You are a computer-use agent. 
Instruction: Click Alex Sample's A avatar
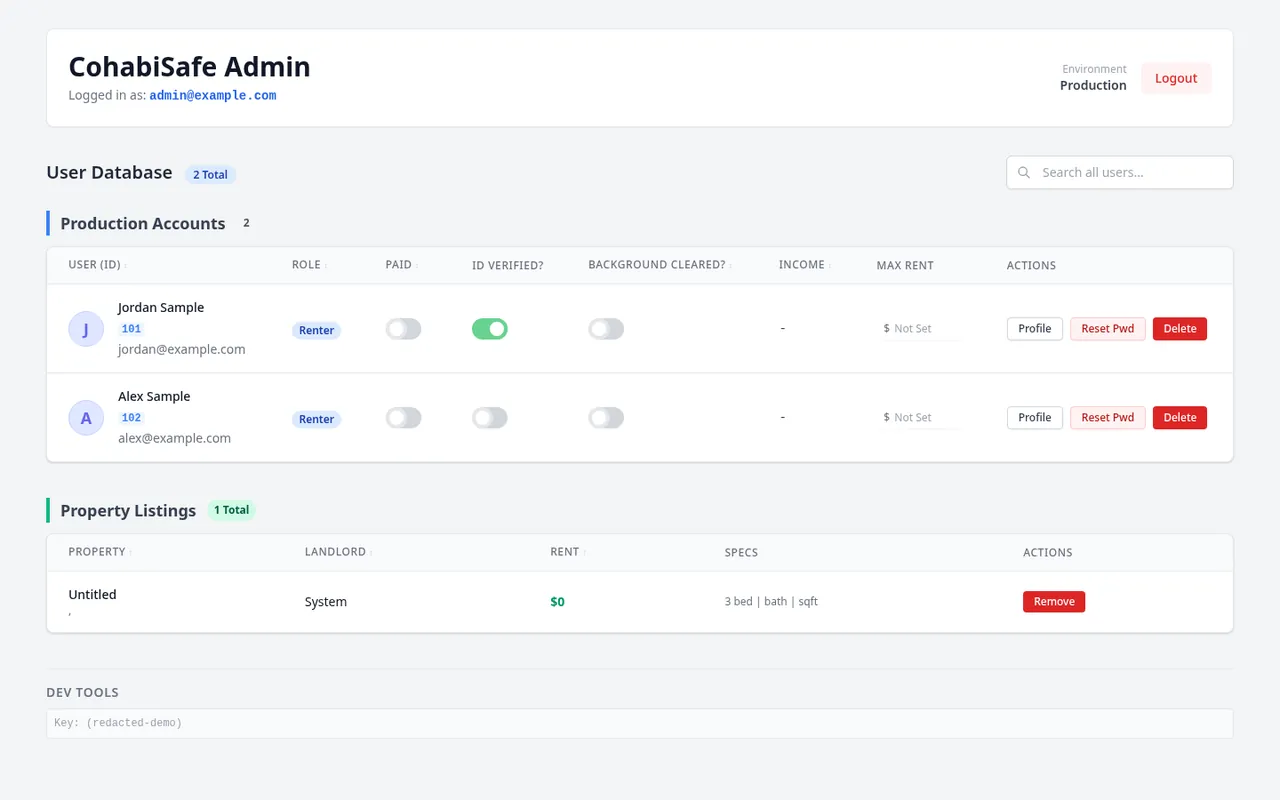86,418
